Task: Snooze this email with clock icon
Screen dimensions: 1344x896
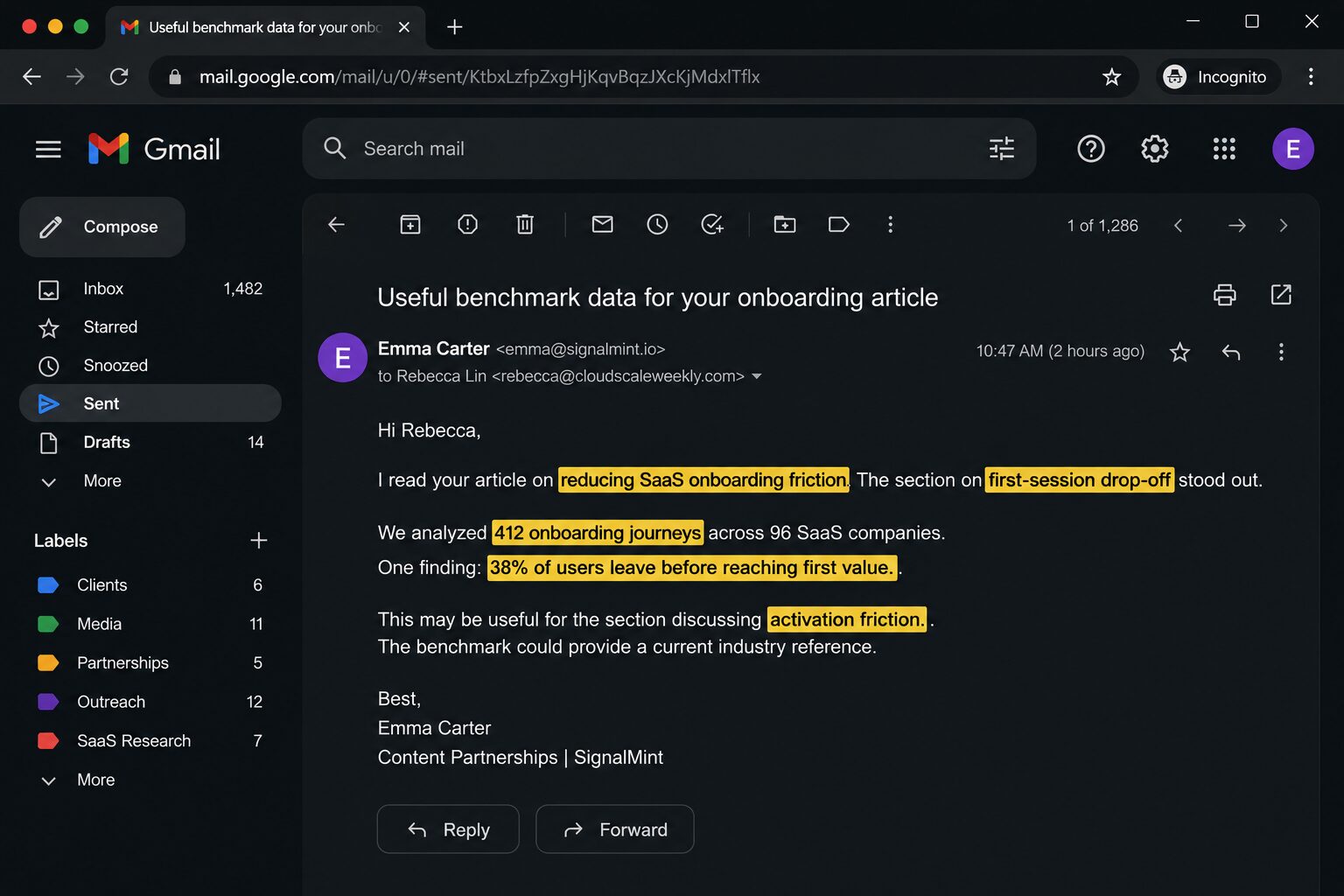Action: [657, 225]
